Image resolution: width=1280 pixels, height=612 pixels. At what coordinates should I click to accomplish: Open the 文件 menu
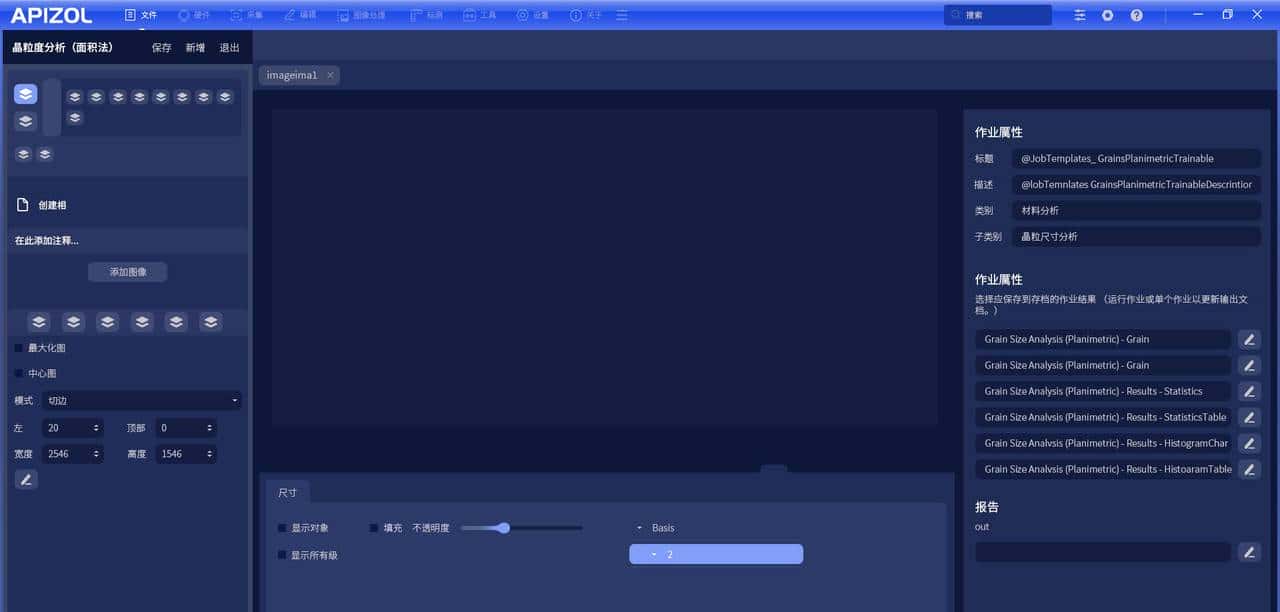coord(141,15)
